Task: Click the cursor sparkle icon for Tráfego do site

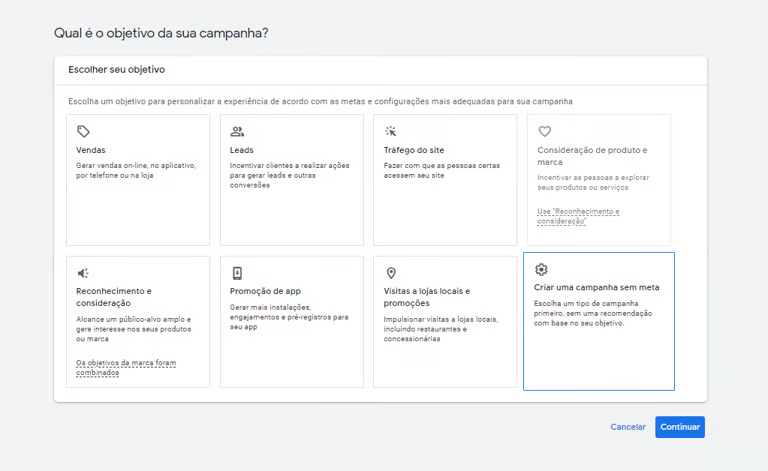Action: tap(390, 131)
